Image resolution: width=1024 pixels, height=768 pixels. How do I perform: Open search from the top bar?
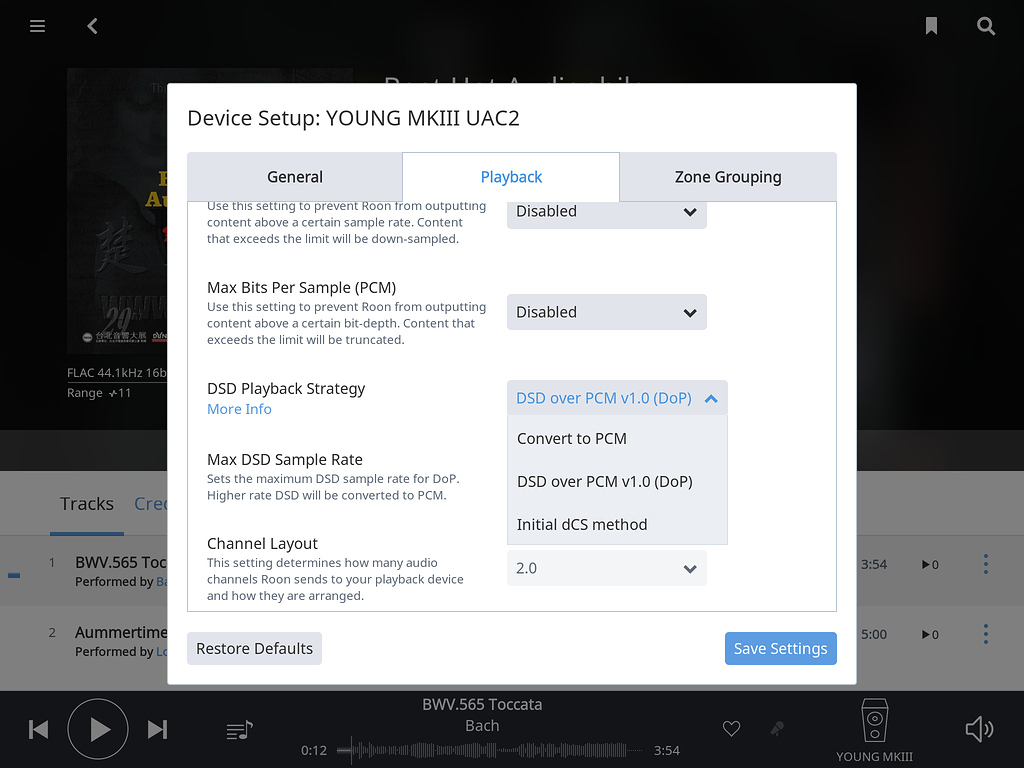(x=986, y=26)
